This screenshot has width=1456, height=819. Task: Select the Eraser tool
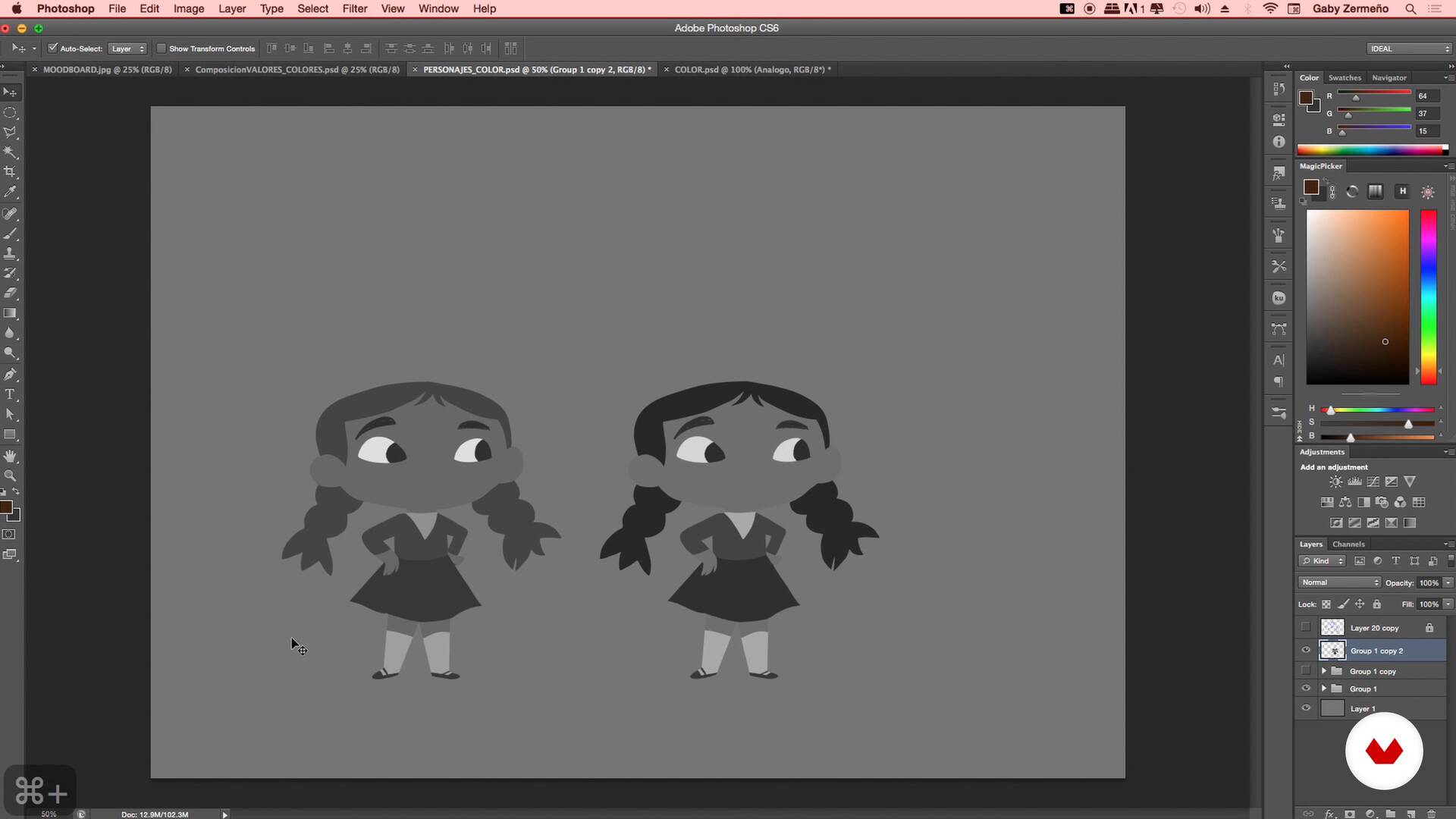pos(11,293)
